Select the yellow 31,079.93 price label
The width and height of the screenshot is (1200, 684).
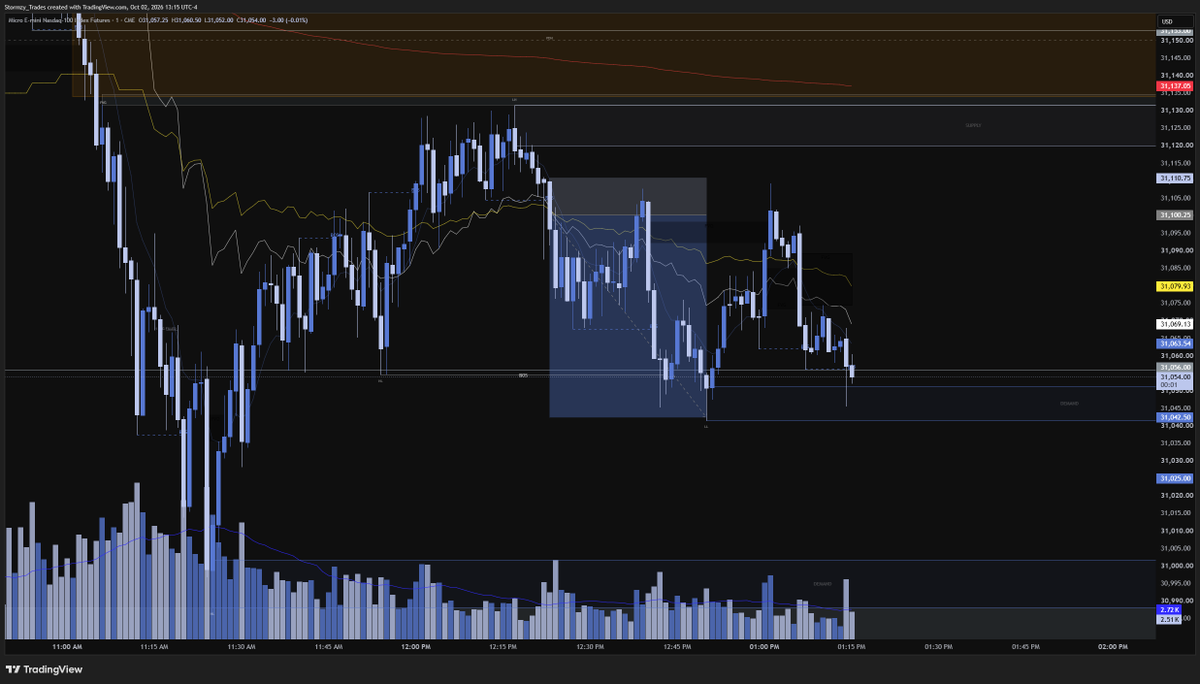pos(1174,286)
